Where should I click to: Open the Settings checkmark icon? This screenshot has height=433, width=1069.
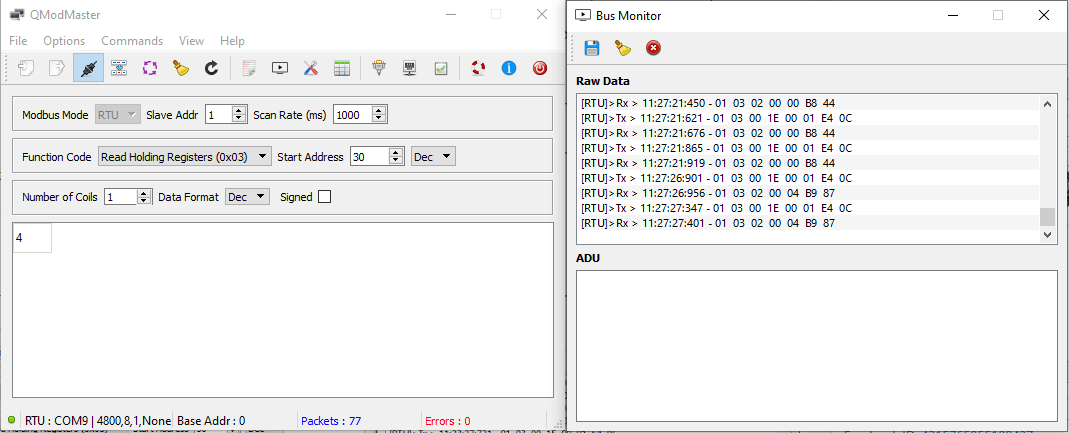441,68
